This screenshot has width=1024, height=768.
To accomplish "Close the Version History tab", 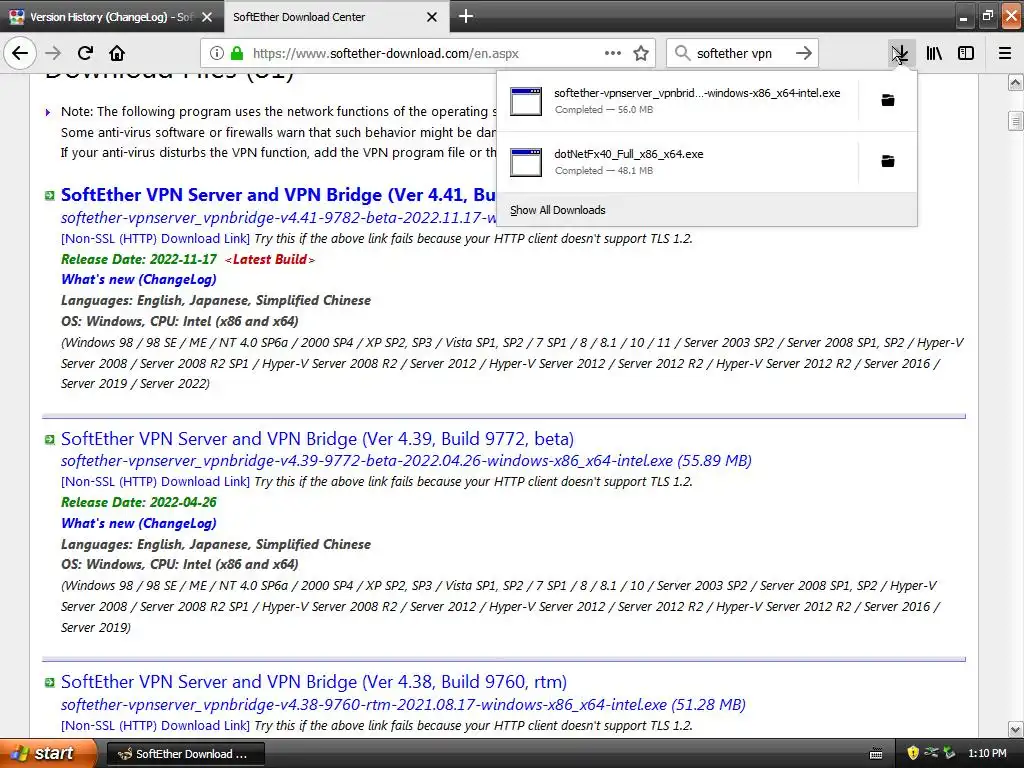I will click(x=207, y=17).
